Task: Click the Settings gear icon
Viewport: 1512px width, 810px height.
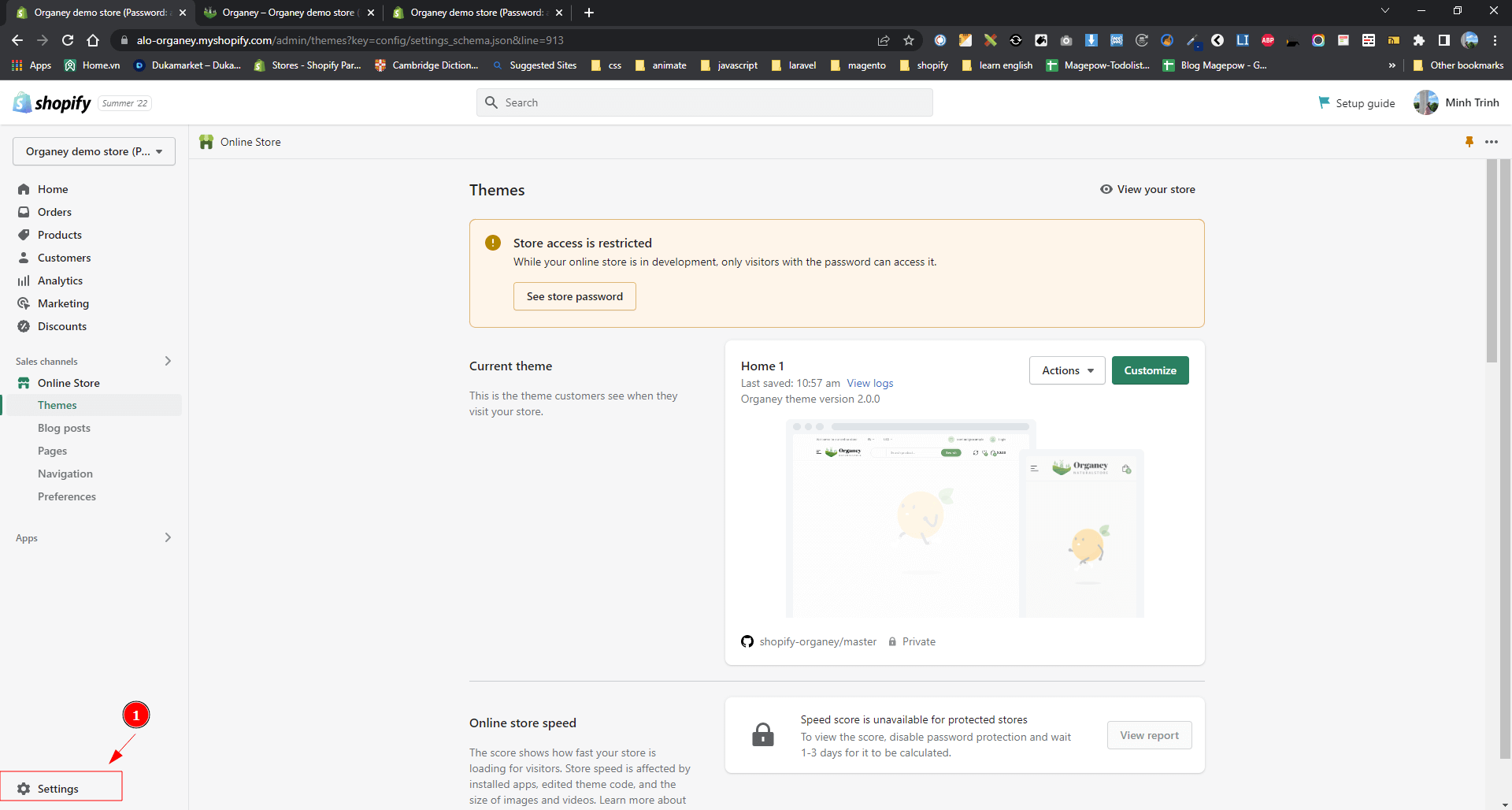Action: tap(24, 789)
